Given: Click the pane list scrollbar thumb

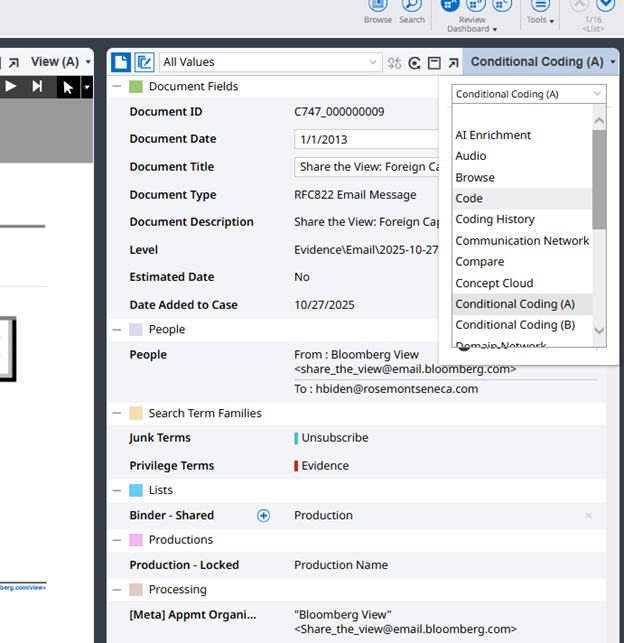Looking at the screenshot, I should [x=599, y=180].
